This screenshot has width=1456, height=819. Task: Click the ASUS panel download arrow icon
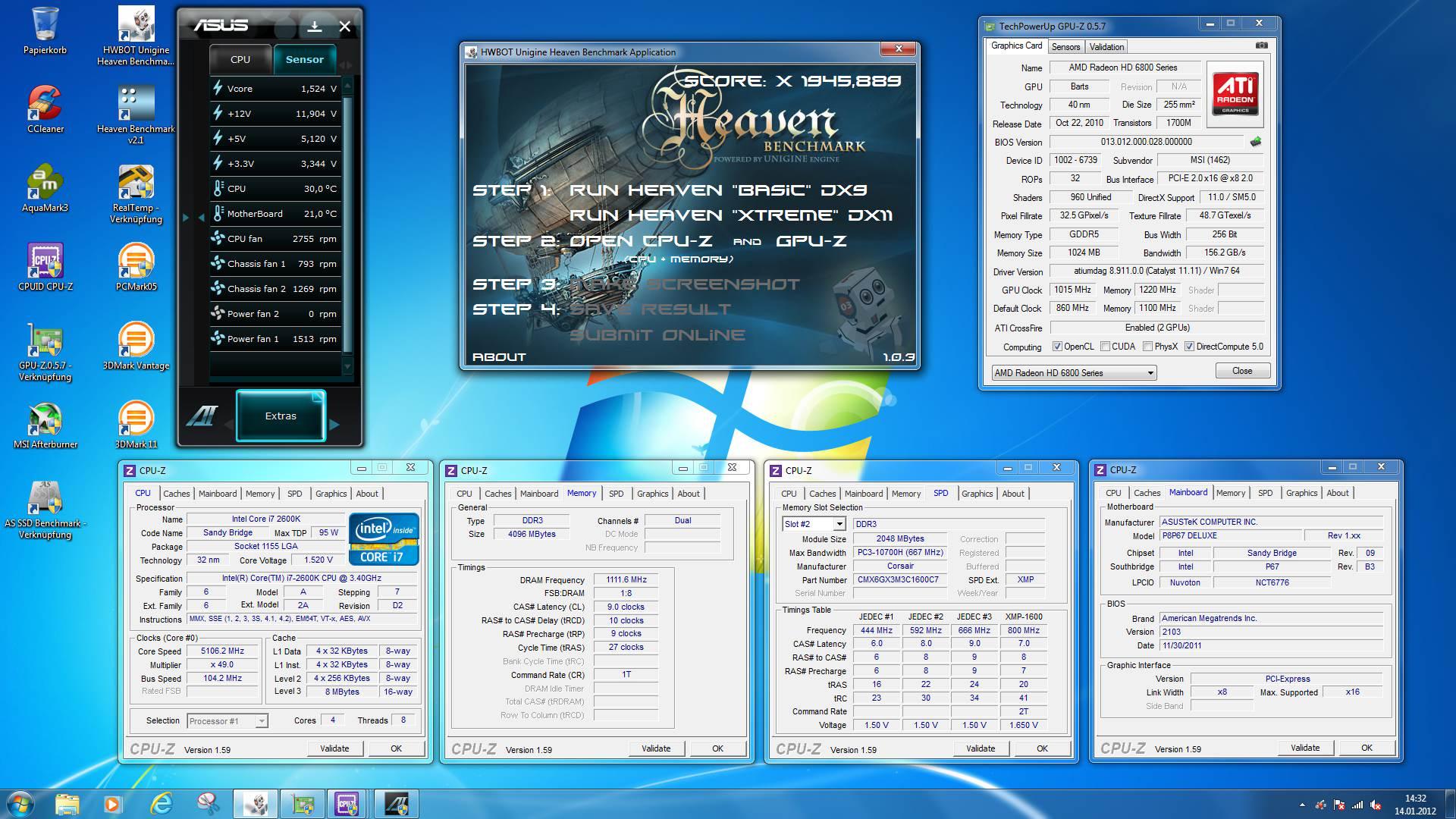[x=314, y=27]
